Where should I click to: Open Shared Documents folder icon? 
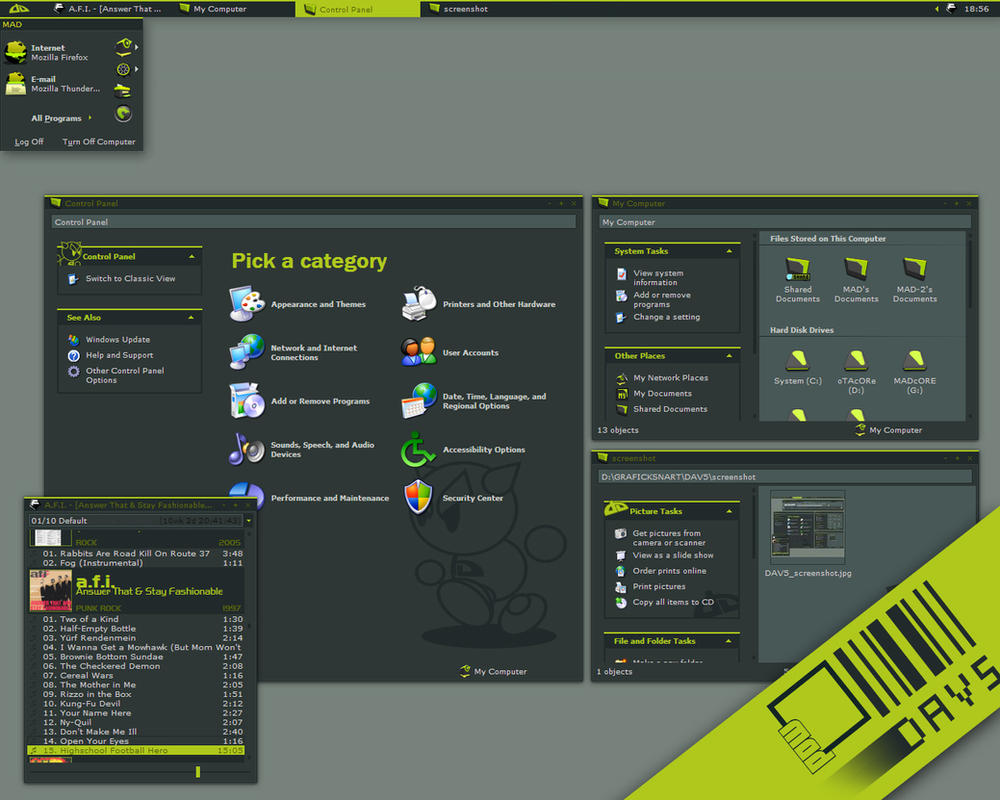point(798,269)
